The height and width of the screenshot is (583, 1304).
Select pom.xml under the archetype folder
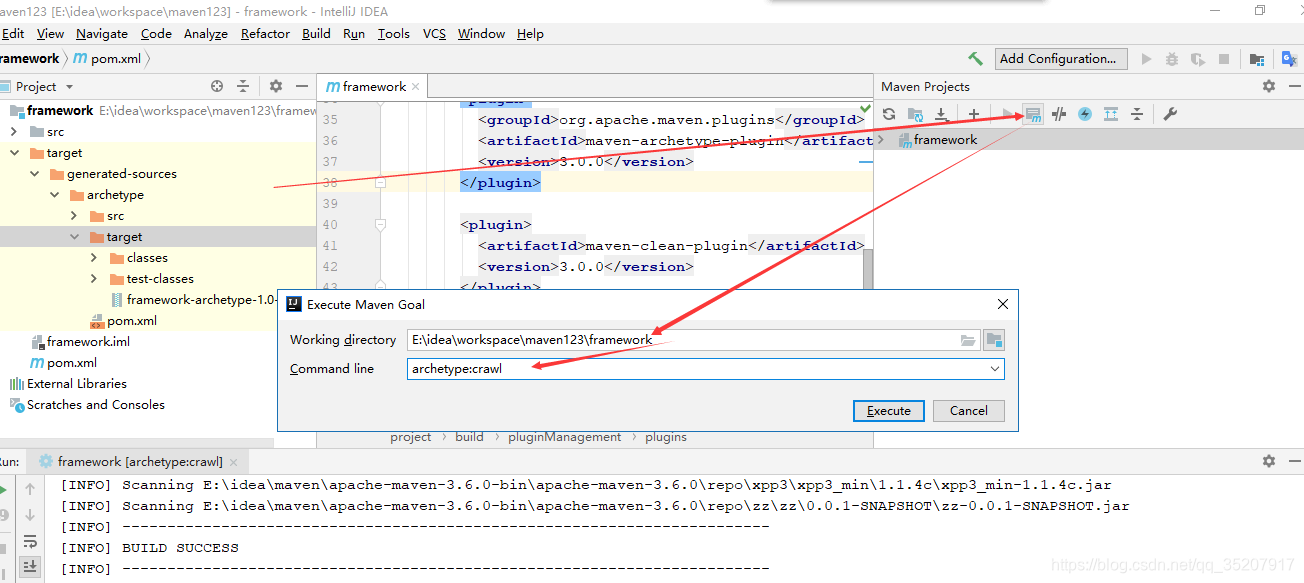point(123,321)
